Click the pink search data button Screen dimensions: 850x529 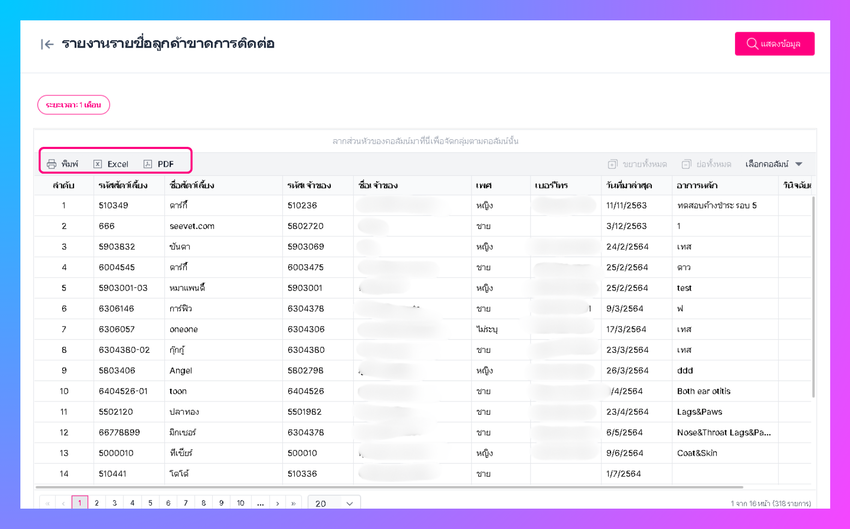pyautogui.click(x=775, y=44)
